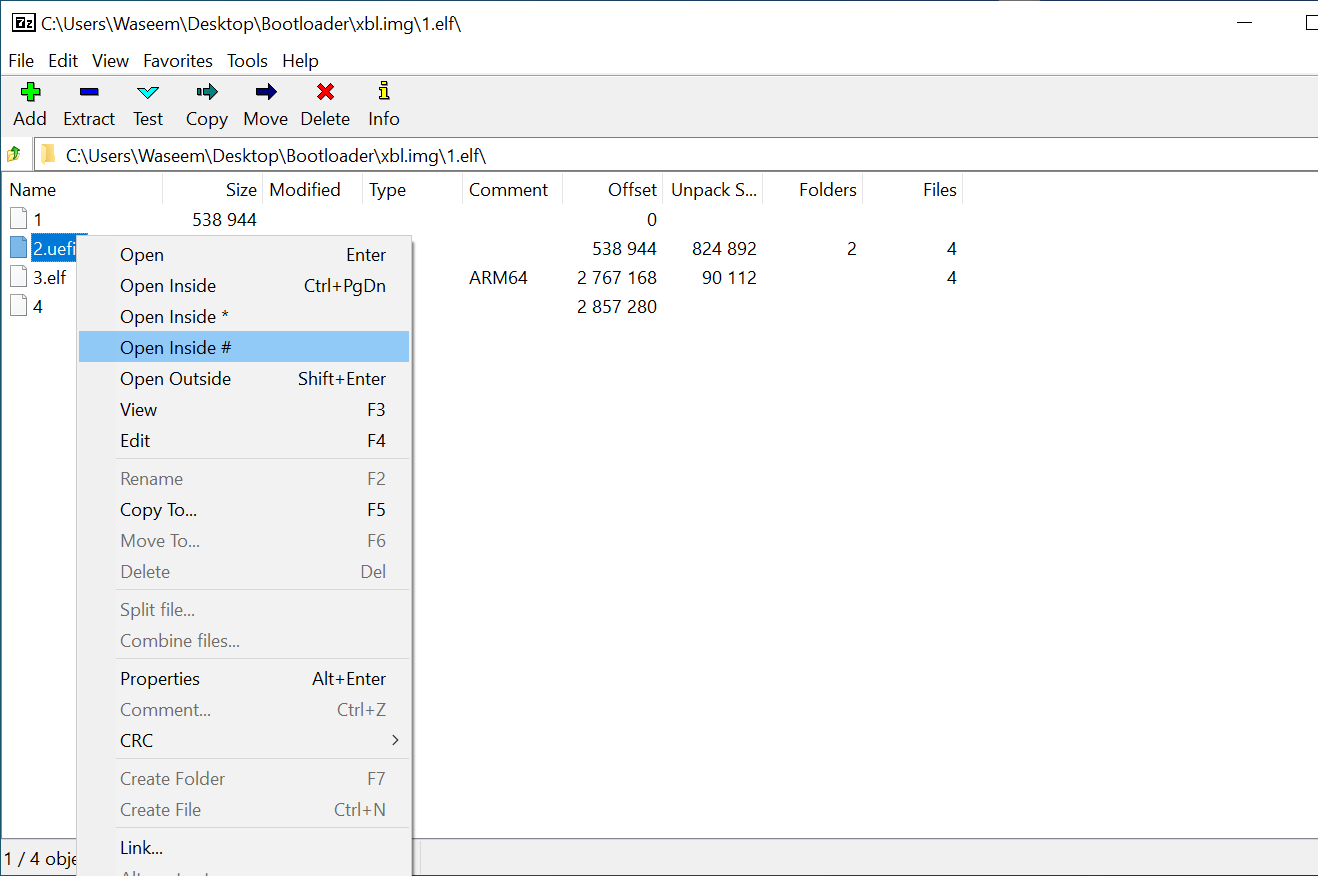Click offset value 2 857 280

click(x=617, y=307)
